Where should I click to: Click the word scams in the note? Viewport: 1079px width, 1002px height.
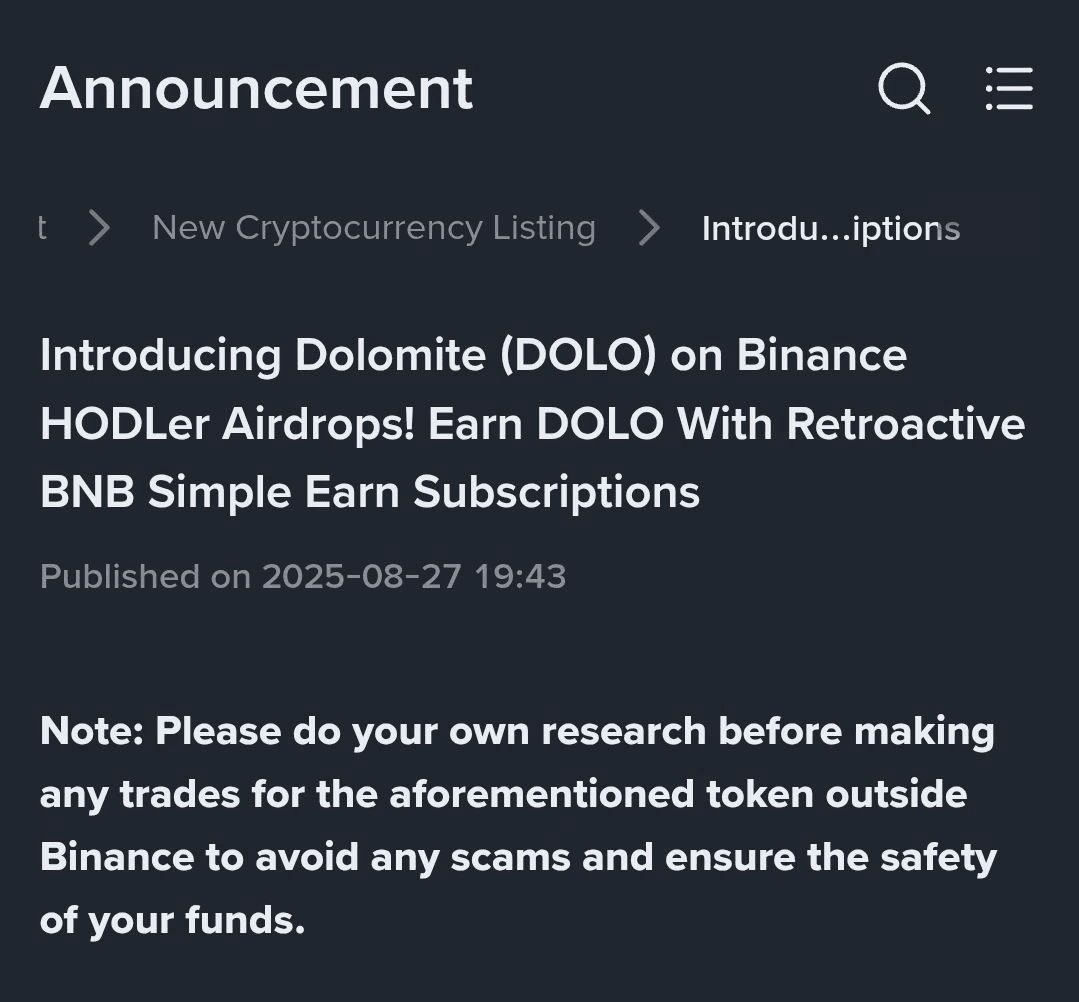pyautogui.click(x=511, y=858)
